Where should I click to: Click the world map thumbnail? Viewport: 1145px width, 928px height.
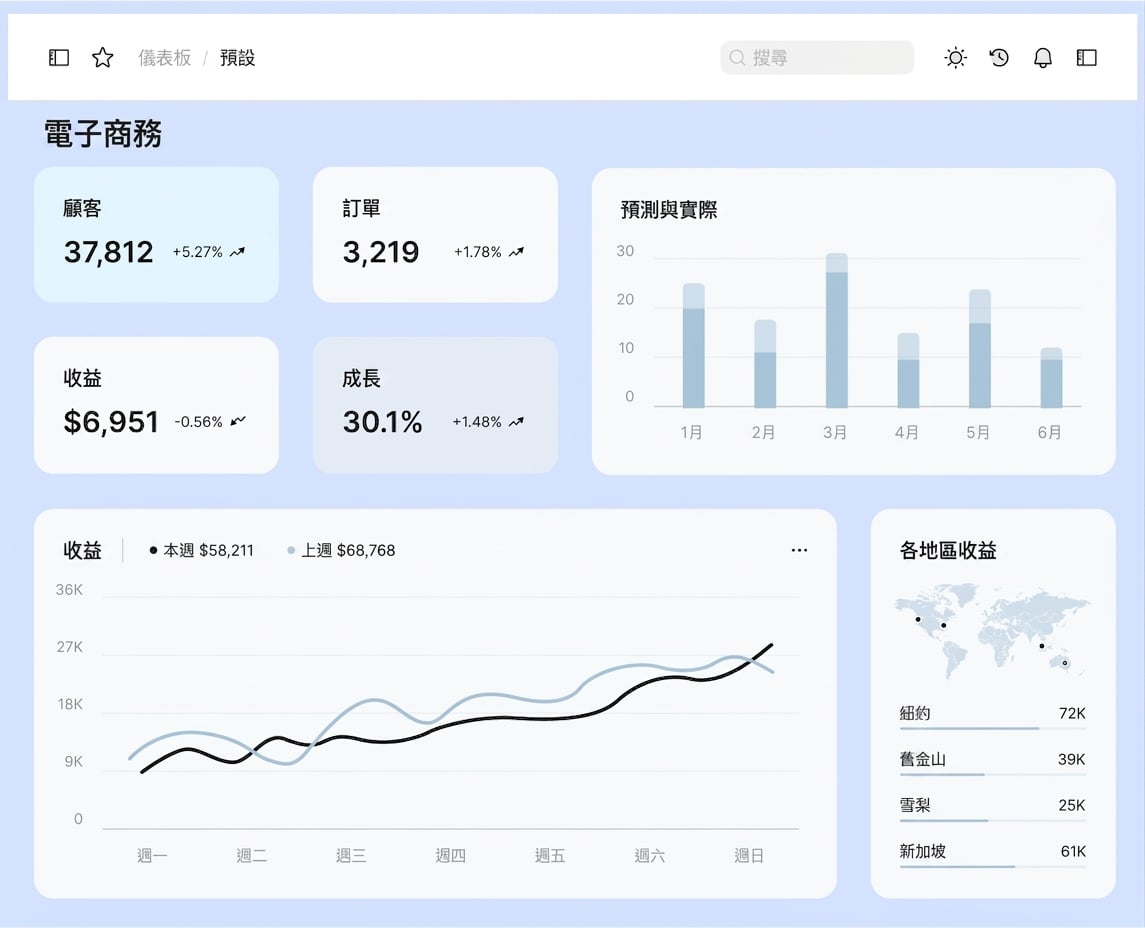992,631
